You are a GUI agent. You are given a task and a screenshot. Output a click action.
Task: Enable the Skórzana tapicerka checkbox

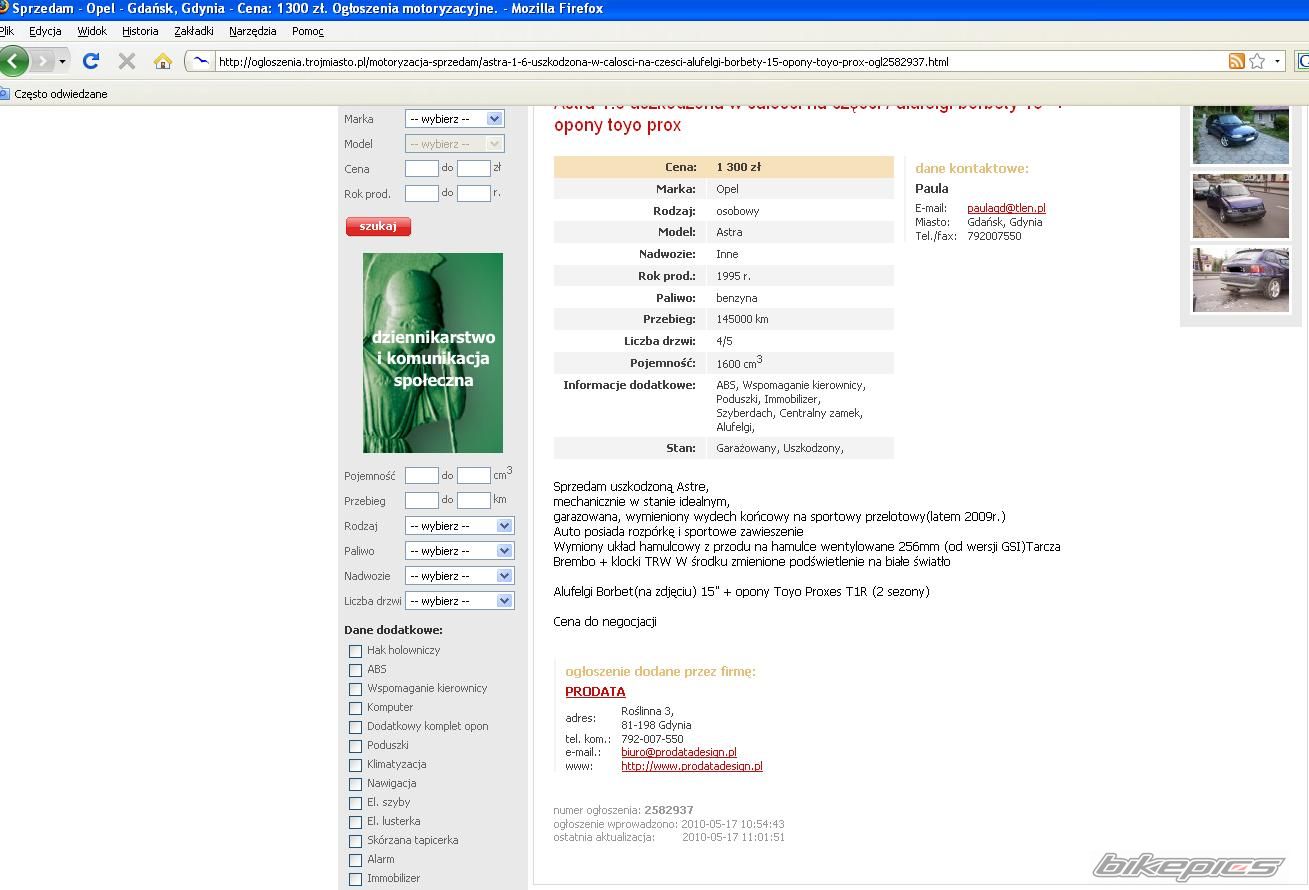[x=355, y=841]
